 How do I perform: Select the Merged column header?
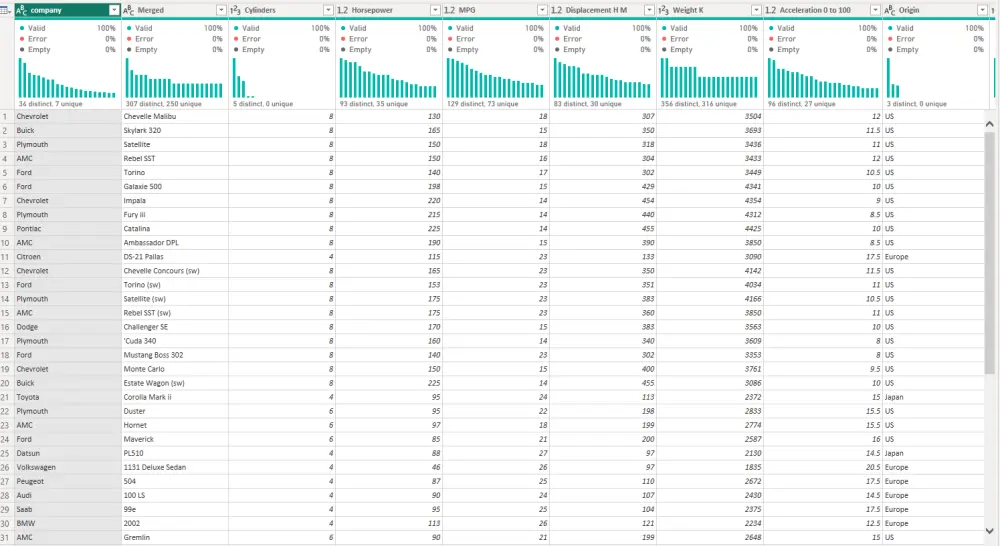[x=174, y=10]
